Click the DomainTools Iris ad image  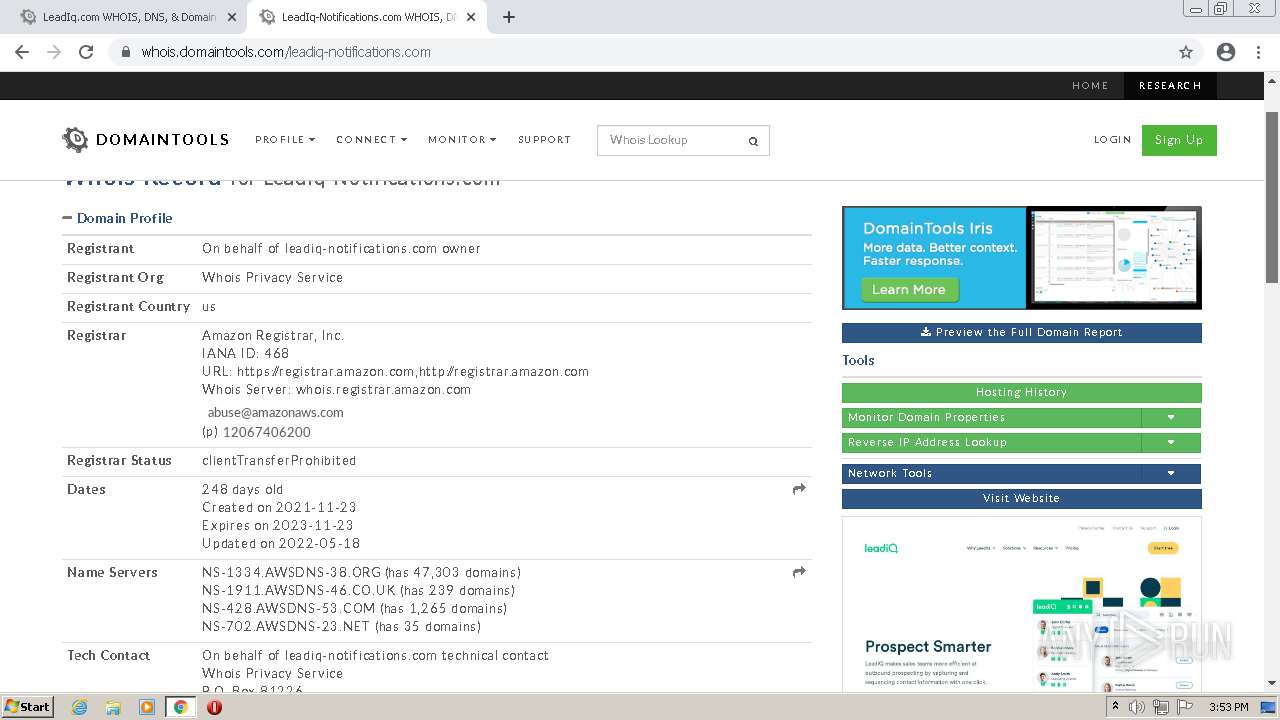(x=1021, y=258)
